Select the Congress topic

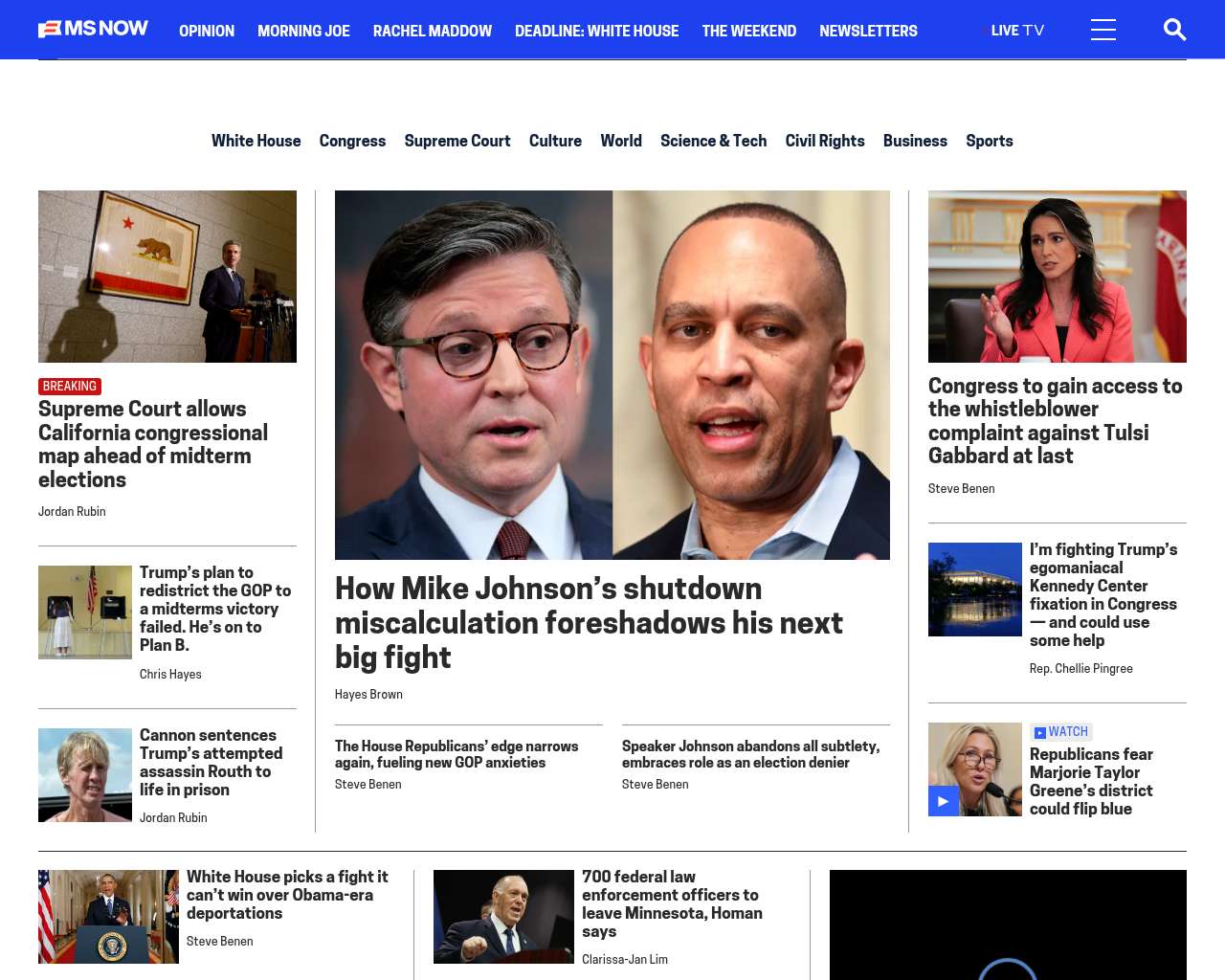click(x=352, y=141)
